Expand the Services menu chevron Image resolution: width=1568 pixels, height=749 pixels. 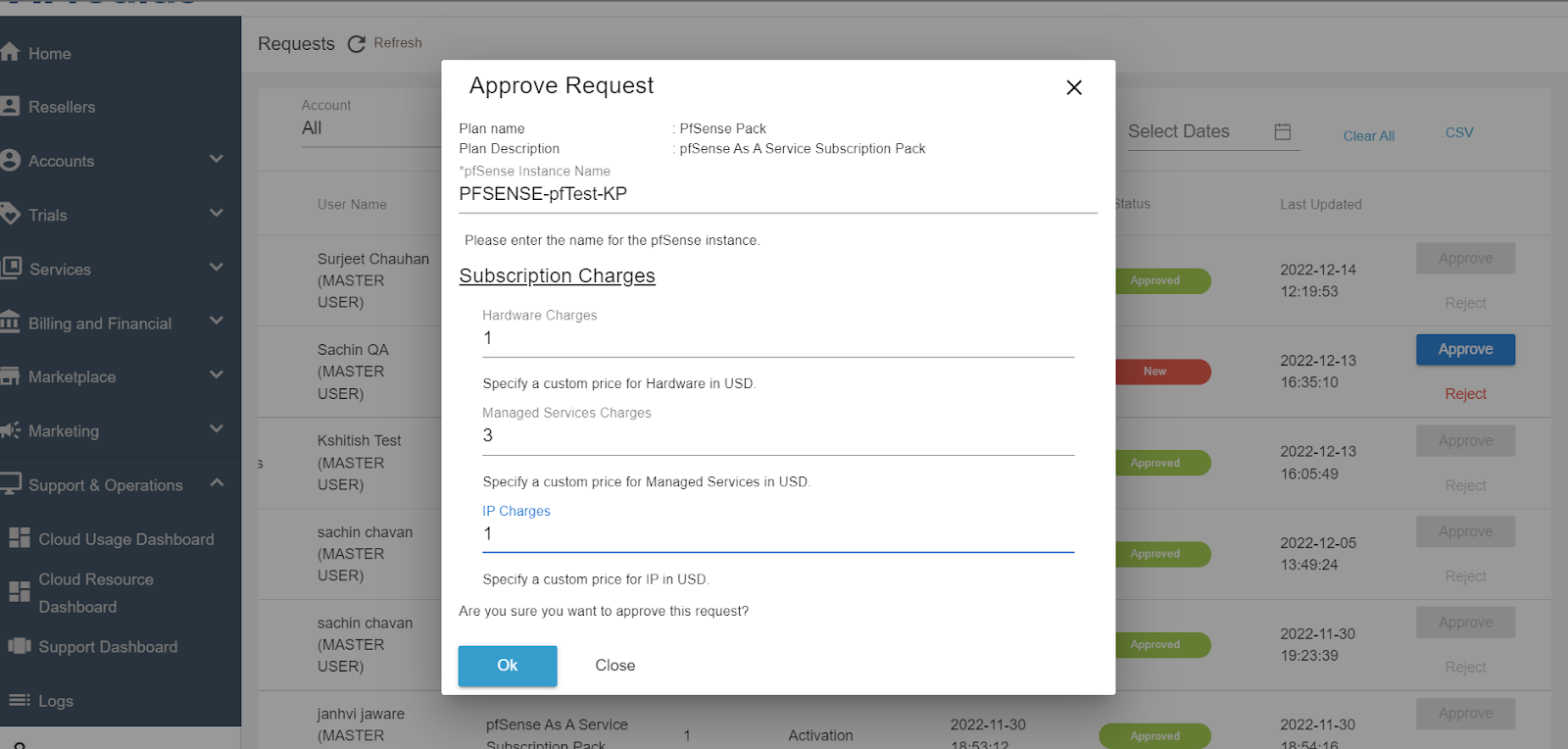click(x=217, y=267)
